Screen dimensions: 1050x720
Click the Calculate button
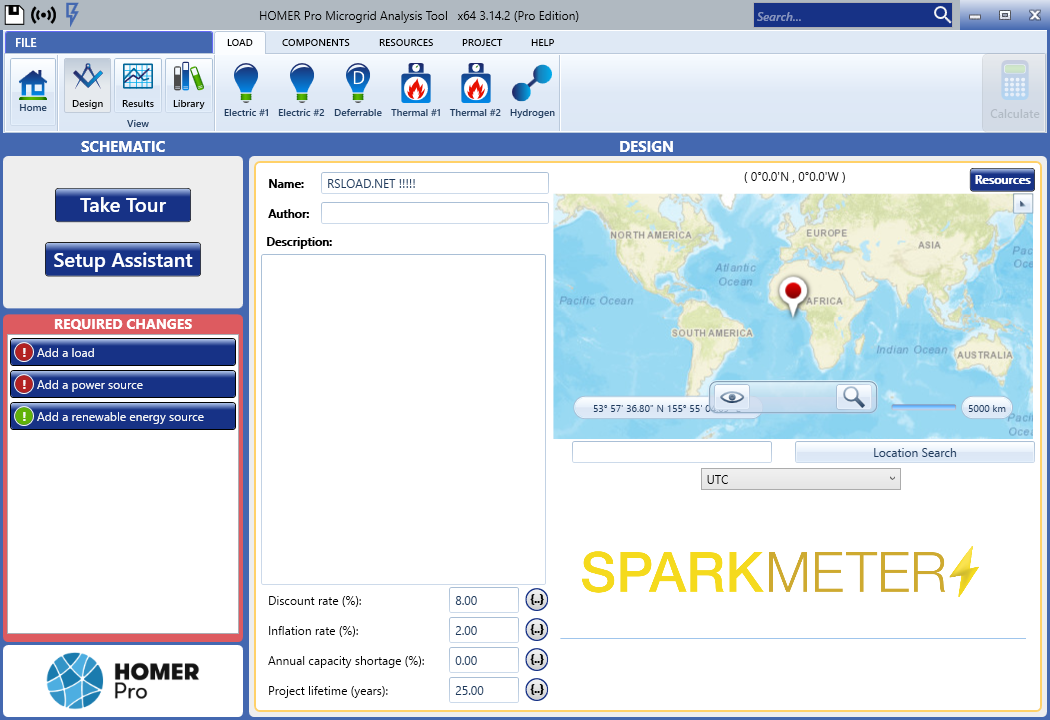1015,92
